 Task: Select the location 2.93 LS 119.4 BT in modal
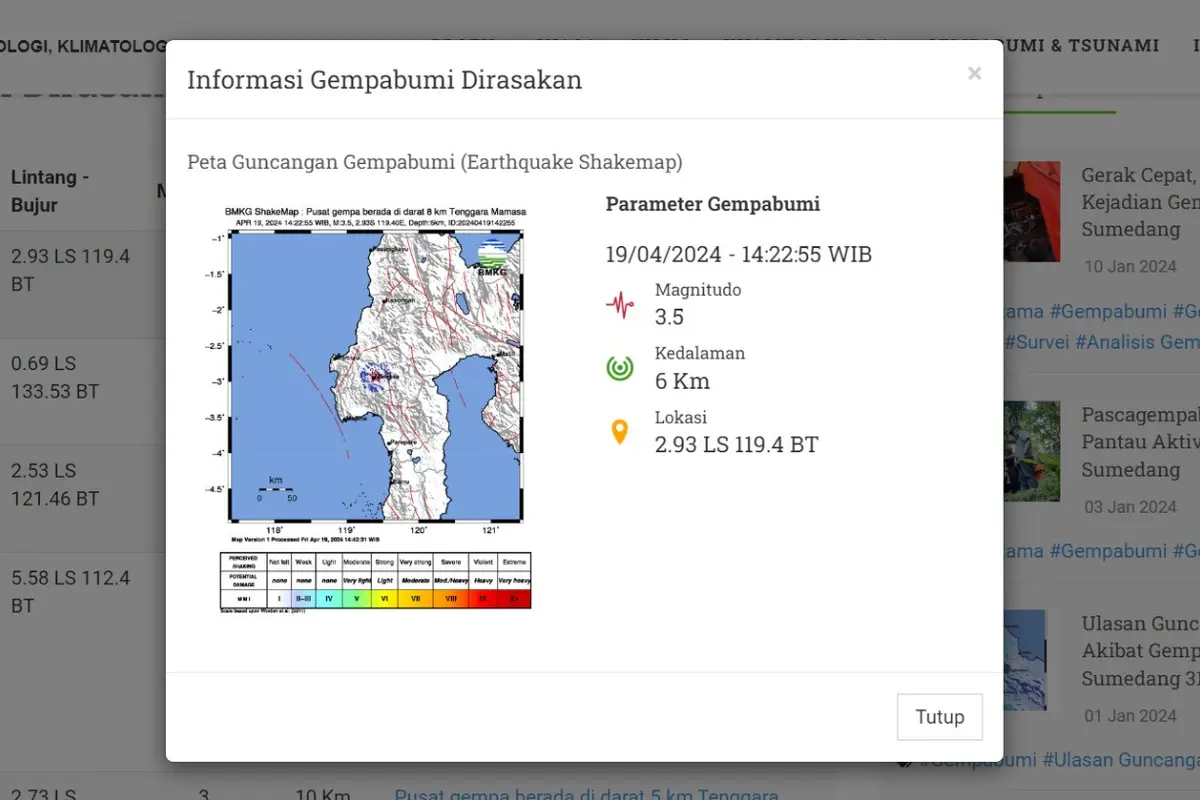click(x=737, y=445)
